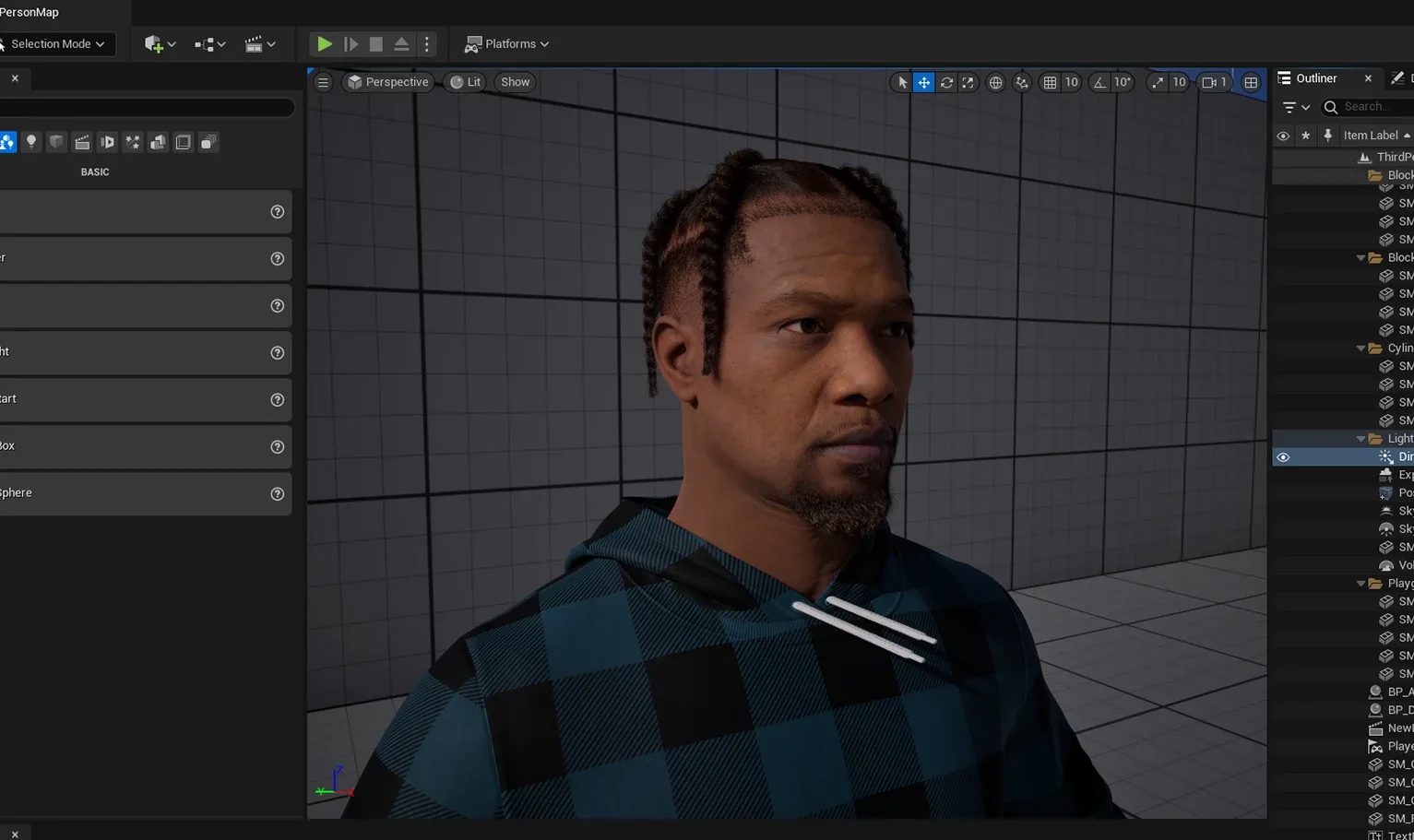Open the Platforms dropdown in the toolbar
1414x840 pixels.
(505, 43)
